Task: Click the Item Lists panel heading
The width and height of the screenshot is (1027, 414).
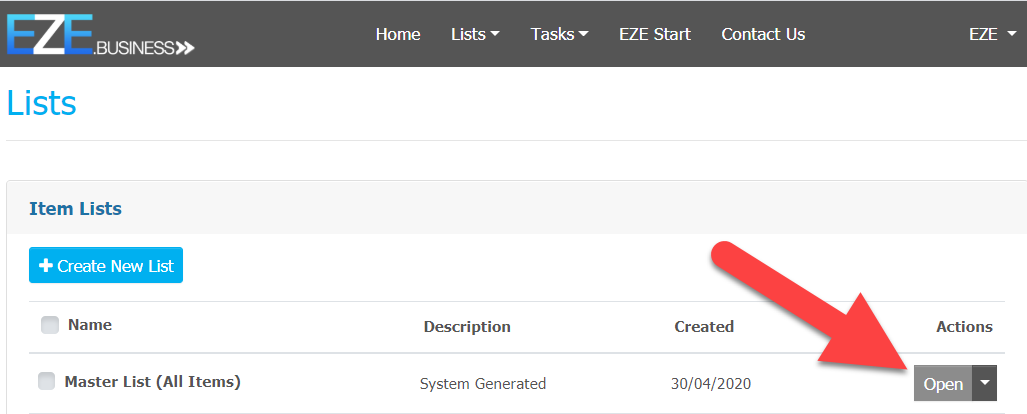Action: click(76, 209)
